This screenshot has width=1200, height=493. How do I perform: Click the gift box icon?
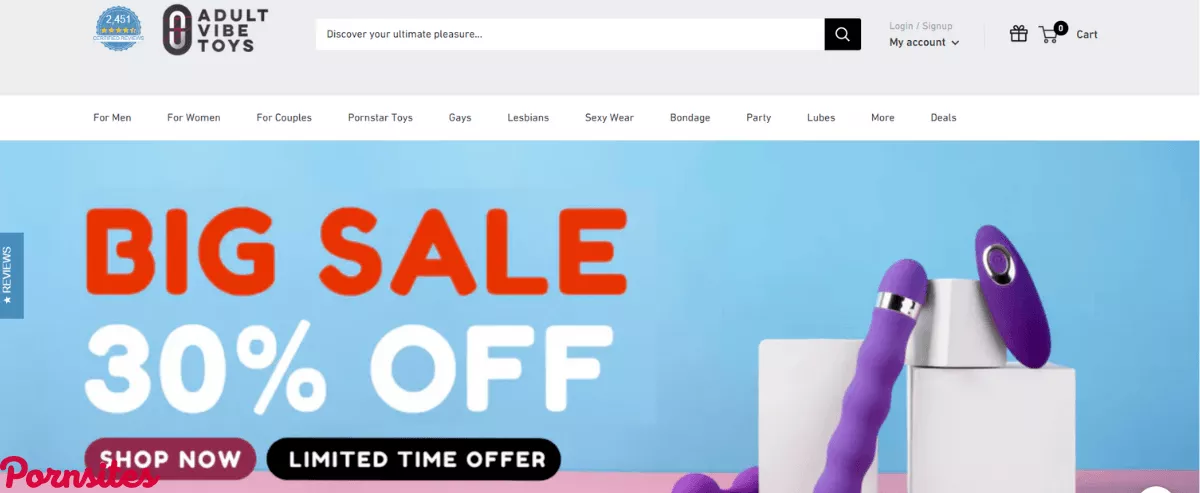tap(1018, 34)
